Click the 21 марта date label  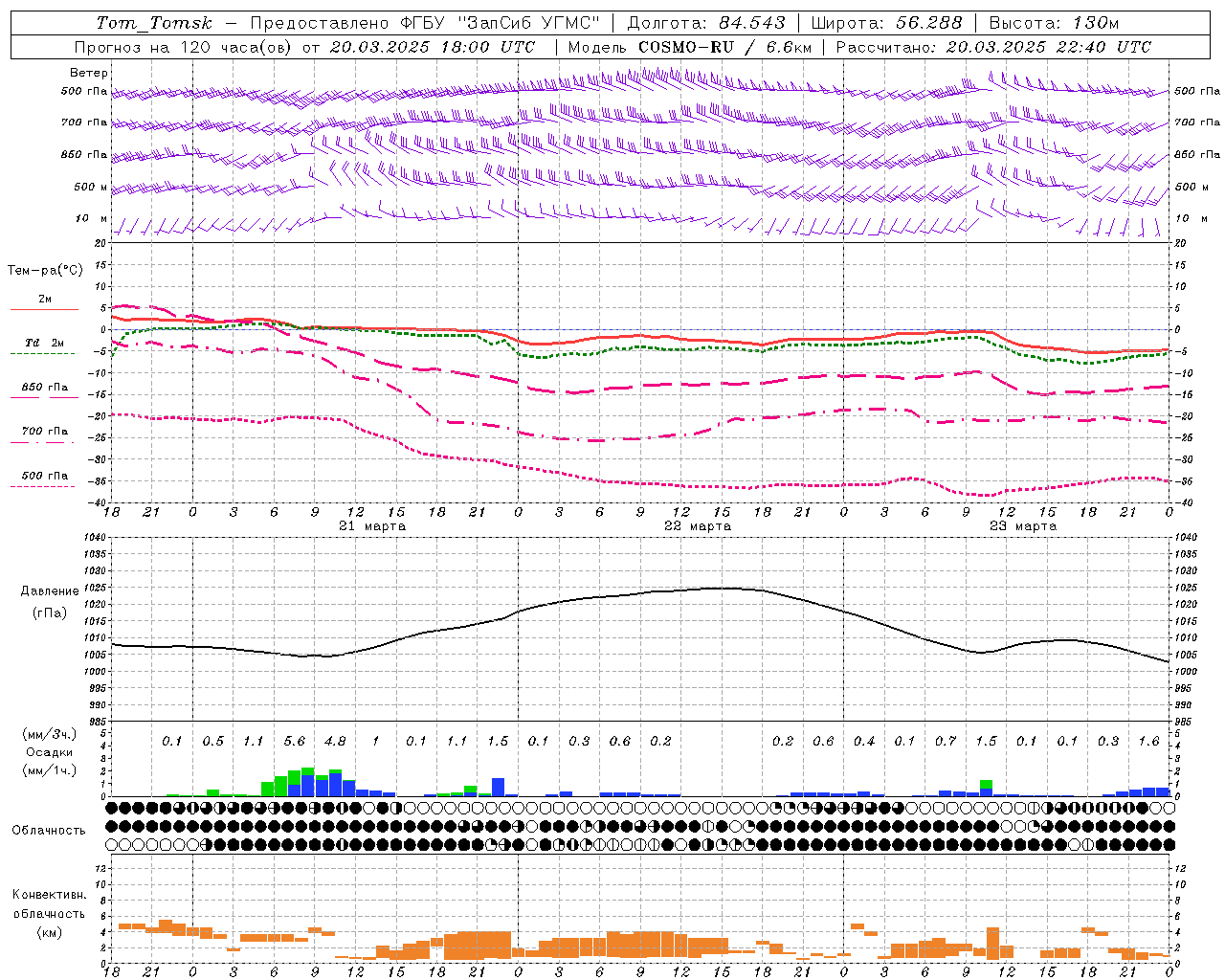(x=372, y=526)
